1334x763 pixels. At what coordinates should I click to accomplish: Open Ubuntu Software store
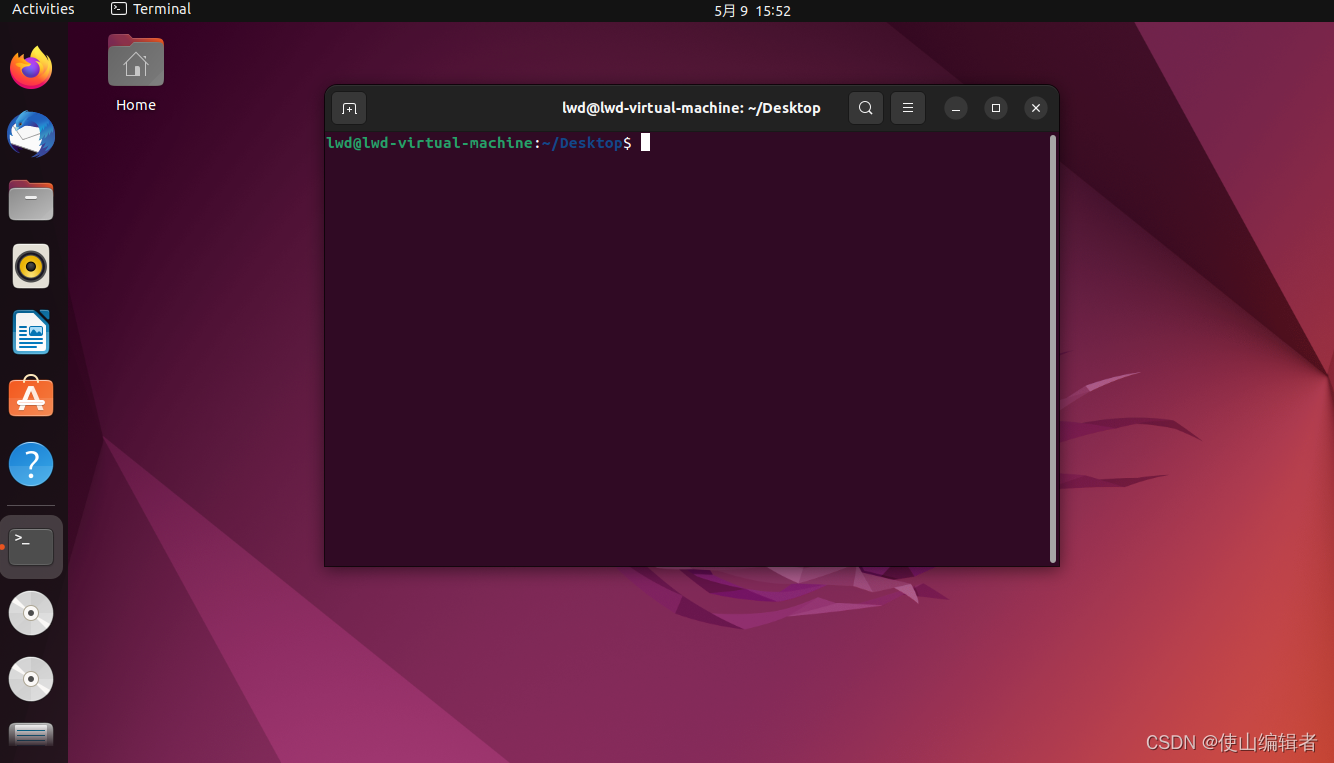coord(31,398)
